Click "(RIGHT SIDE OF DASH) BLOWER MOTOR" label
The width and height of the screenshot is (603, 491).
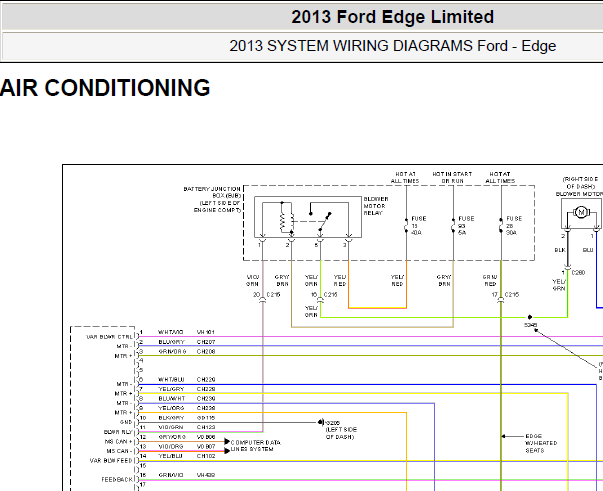tap(580, 186)
